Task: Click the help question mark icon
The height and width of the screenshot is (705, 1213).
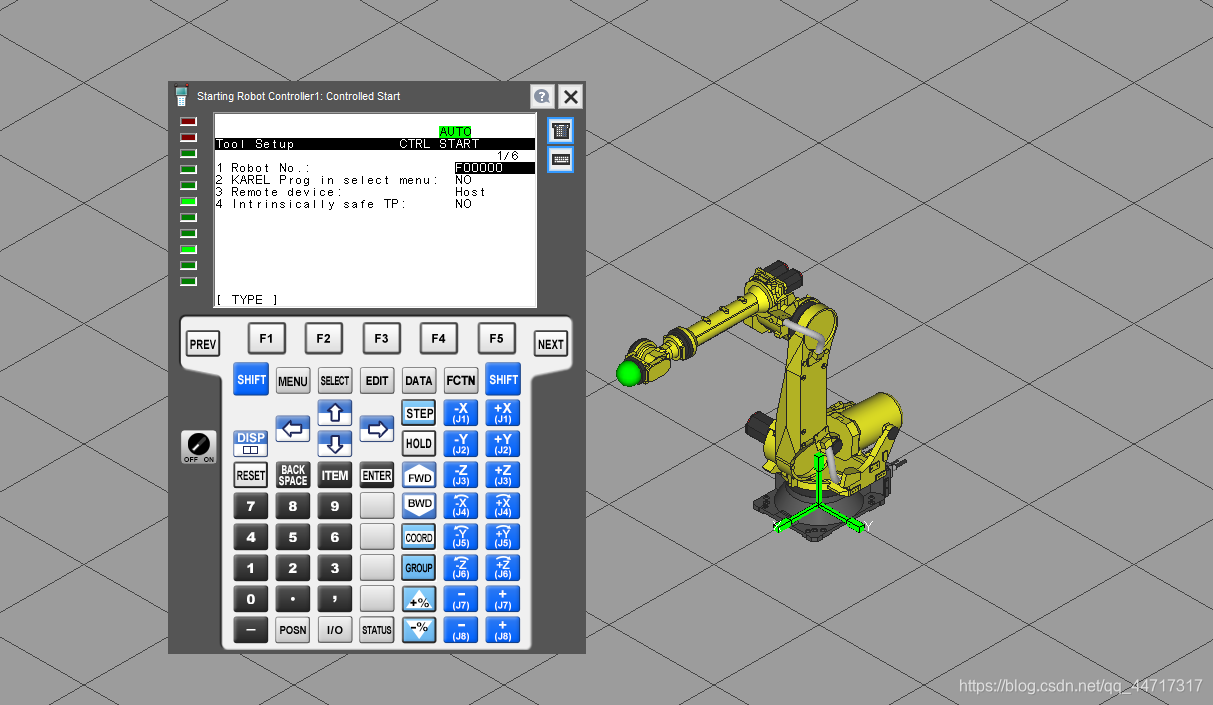Action: pos(542,97)
